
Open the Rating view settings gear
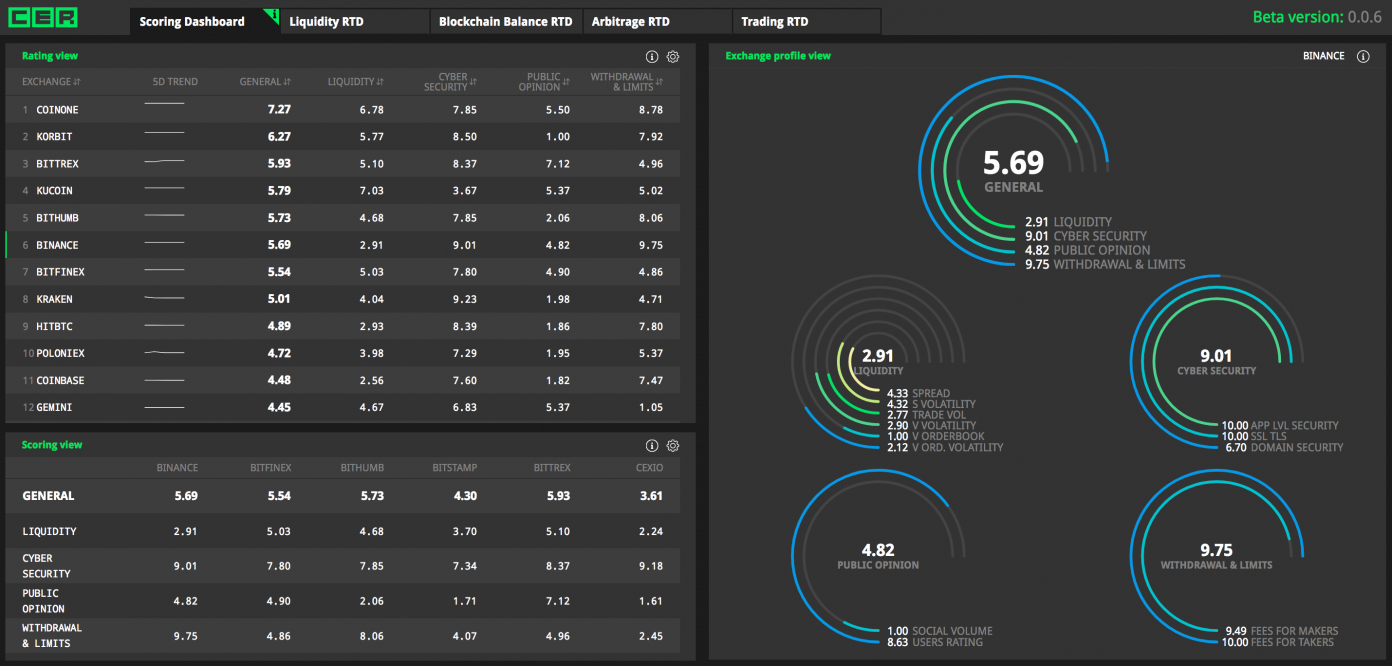point(673,57)
